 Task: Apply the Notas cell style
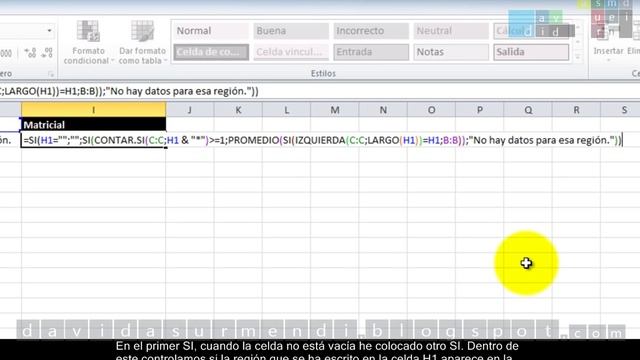451,52
